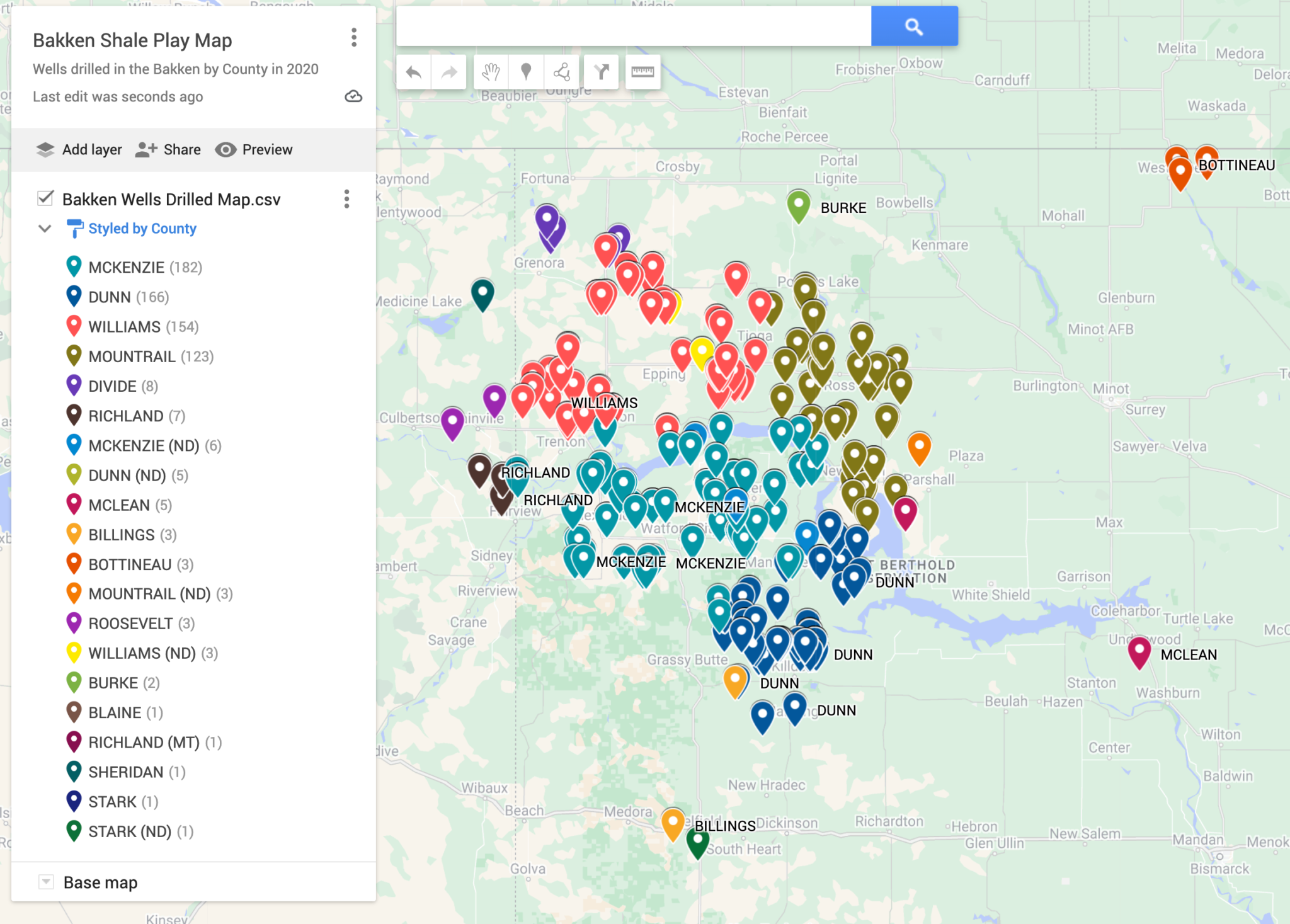Open the Add directions tool
This screenshot has width=1290, height=924.
click(602, 72)
